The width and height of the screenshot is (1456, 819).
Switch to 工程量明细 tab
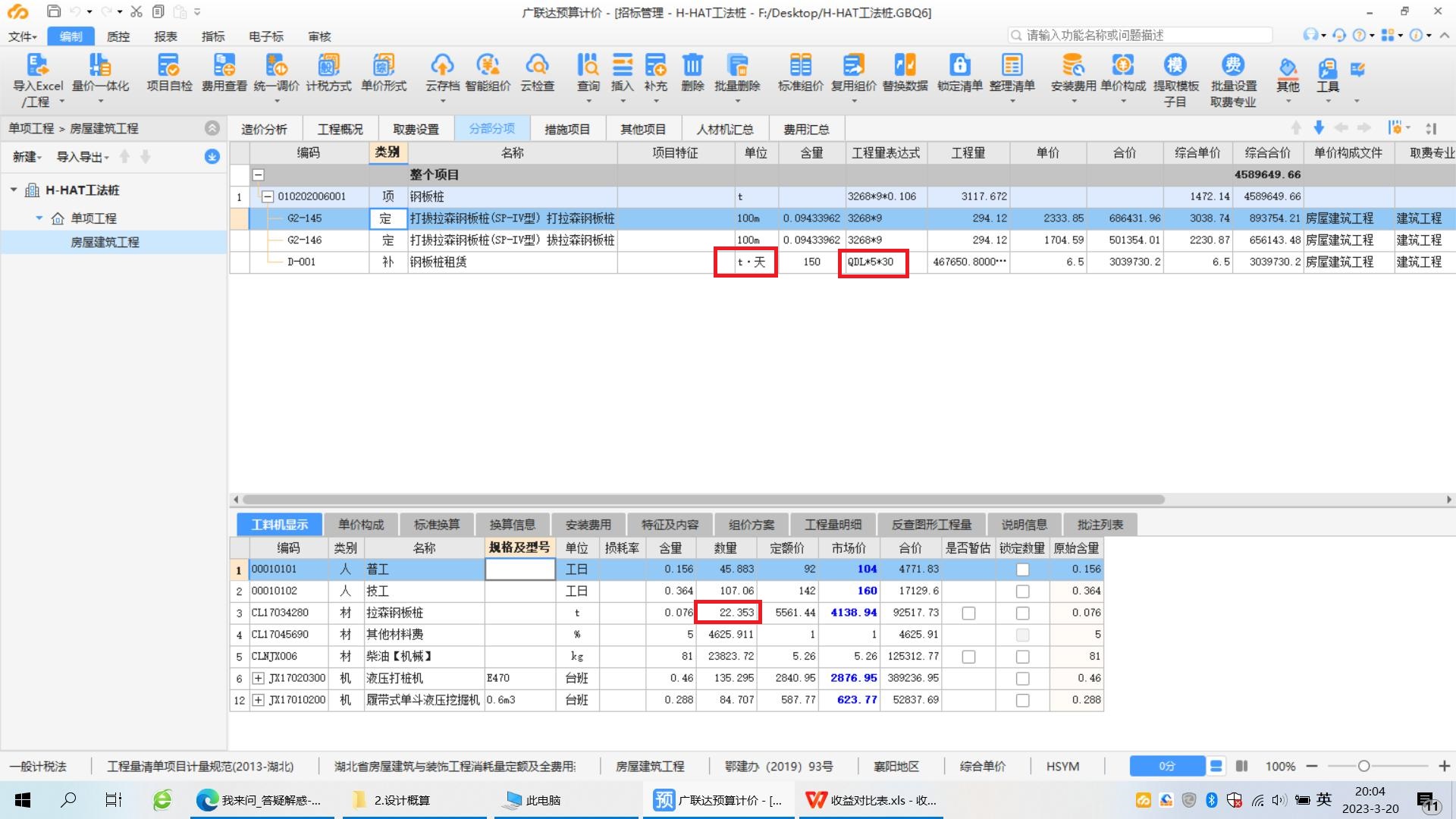833,525
